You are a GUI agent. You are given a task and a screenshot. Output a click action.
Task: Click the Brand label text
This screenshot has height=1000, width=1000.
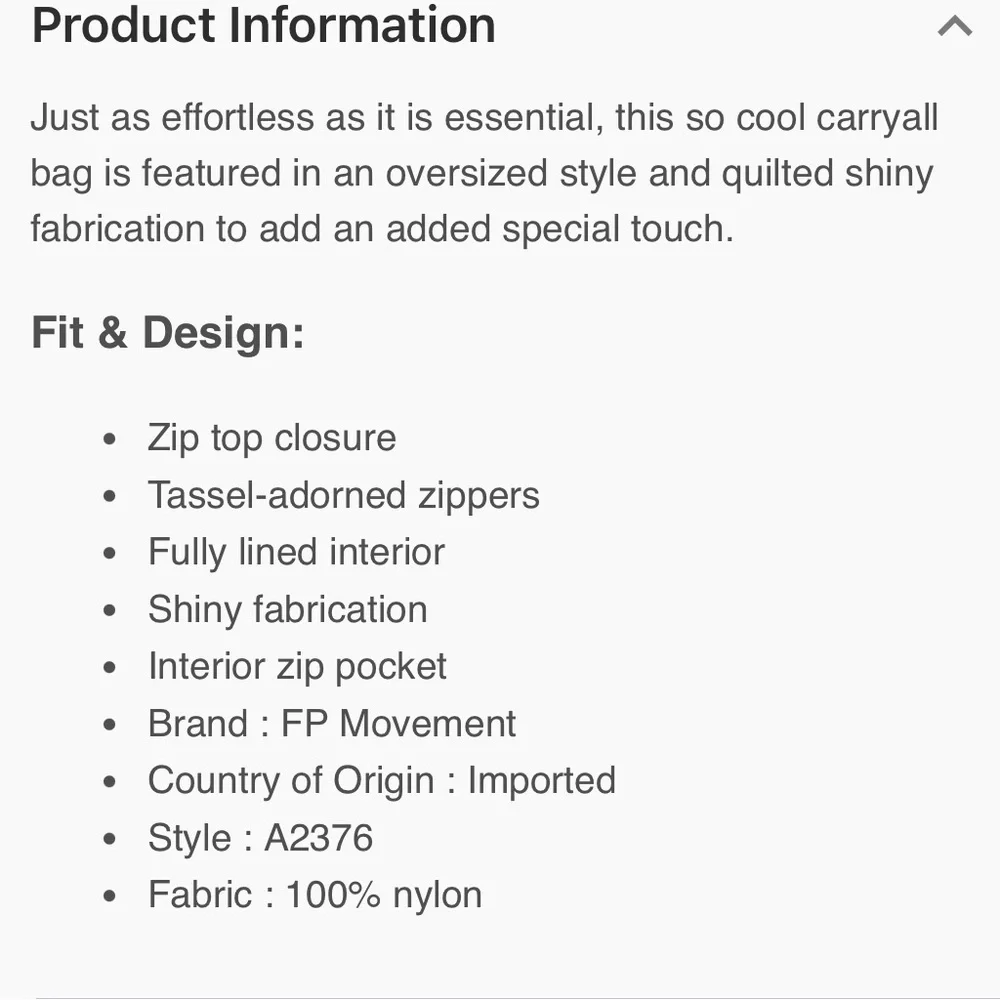tap(198, 723)
